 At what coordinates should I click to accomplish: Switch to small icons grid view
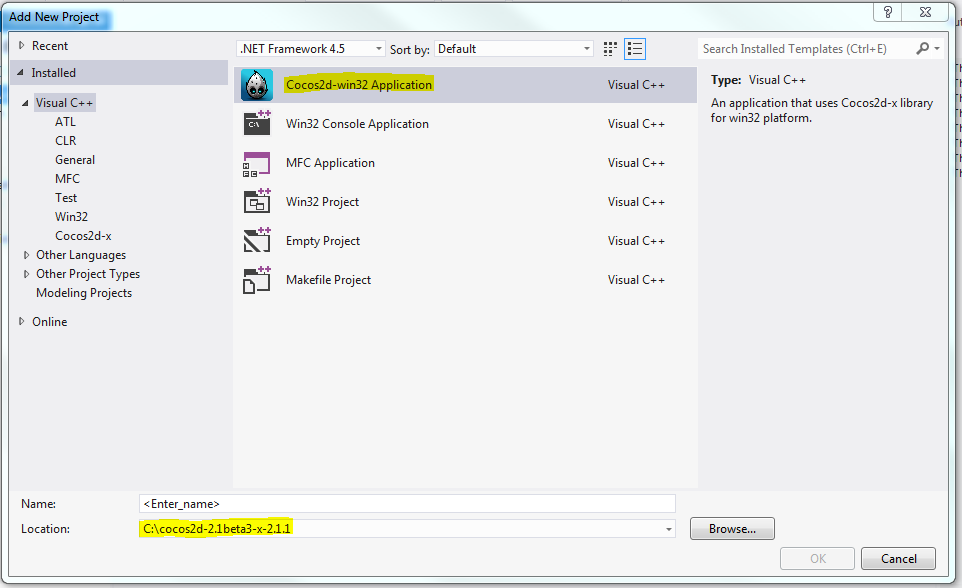612,49
